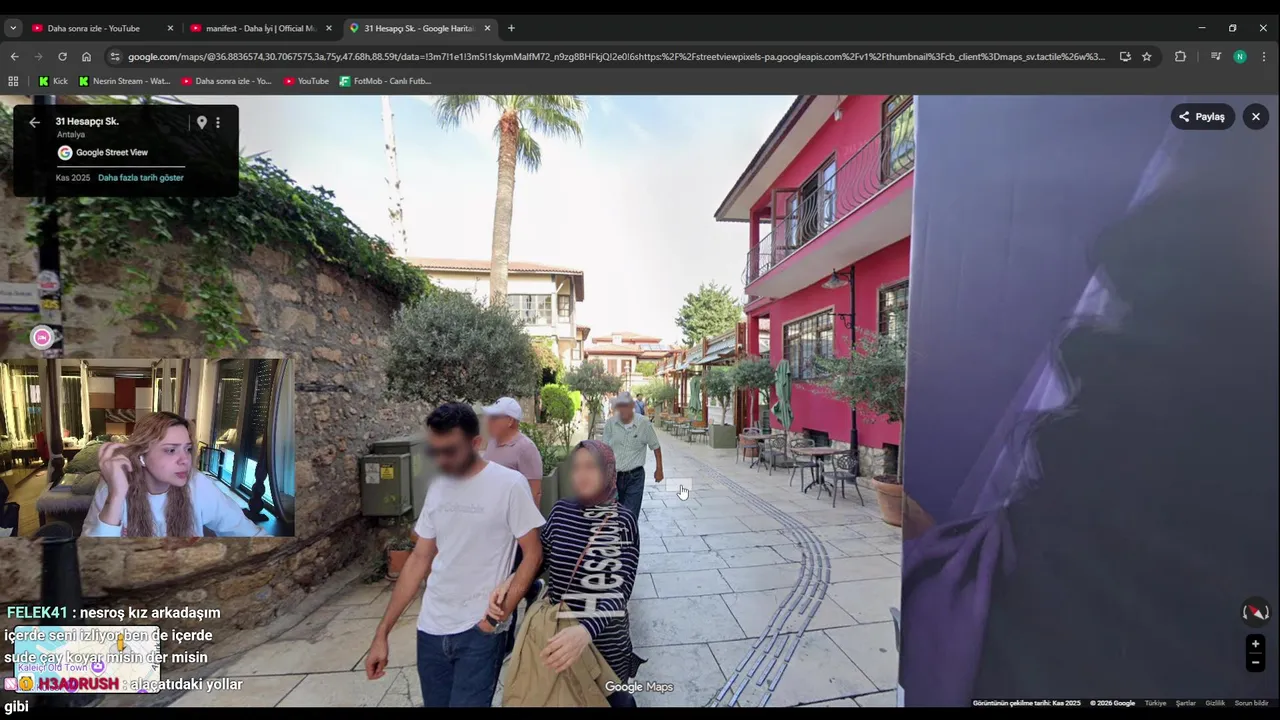Open the 'Daha sonra izle' bookmark
The height and width of the screenshot is (720, 1280).
click(x=226, y=81)
